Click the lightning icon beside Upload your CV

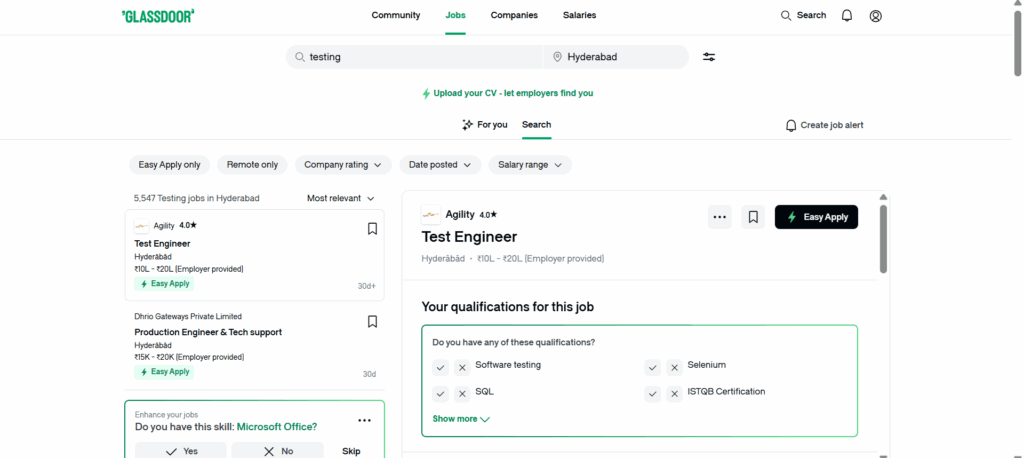pyautogui.click(x=426, y=93)
